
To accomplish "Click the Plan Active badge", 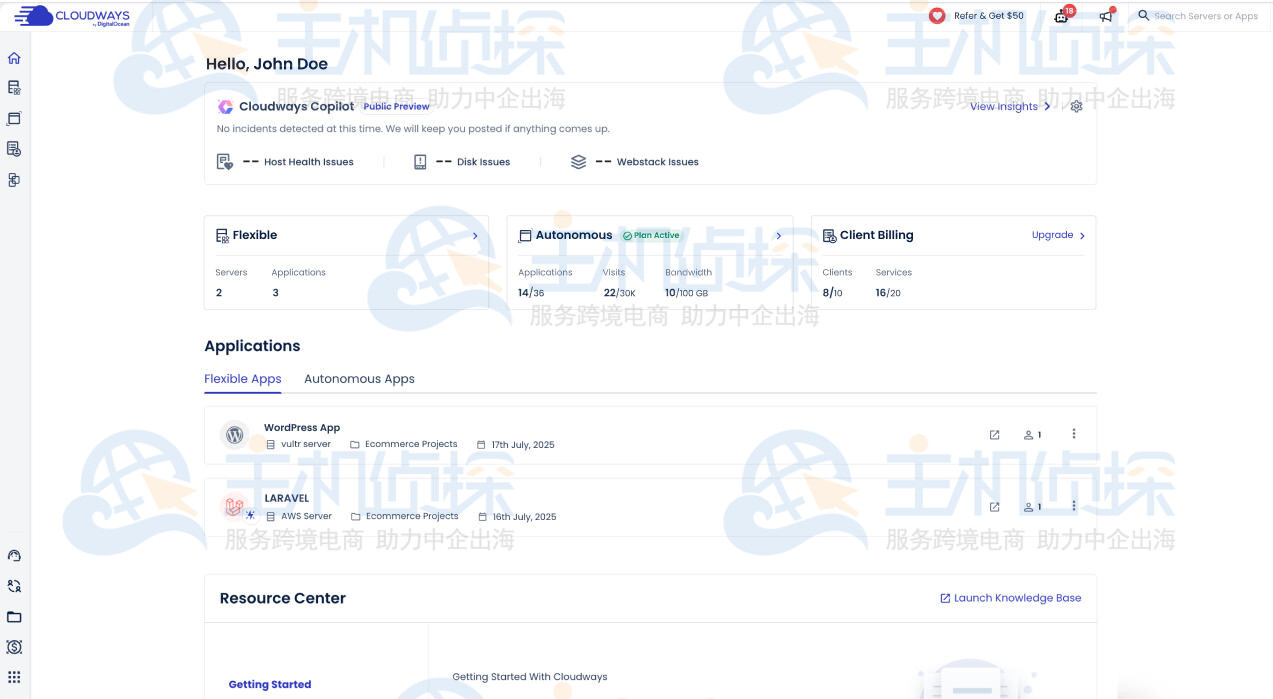I will (x=651, y=235).
